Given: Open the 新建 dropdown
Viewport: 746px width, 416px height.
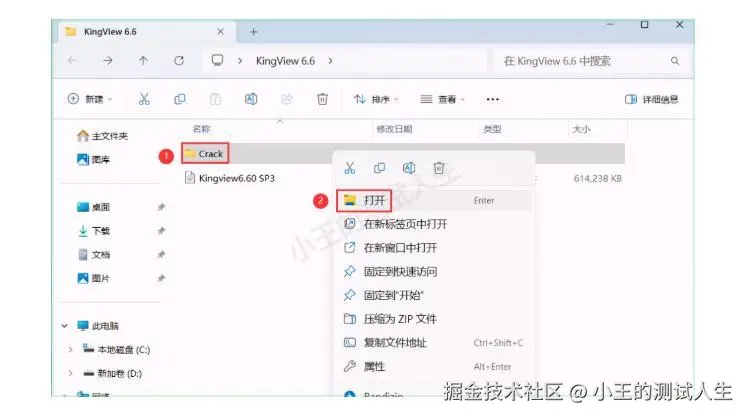Looking at the screenshot, I should pyautogui.click(x=89, y=99).
